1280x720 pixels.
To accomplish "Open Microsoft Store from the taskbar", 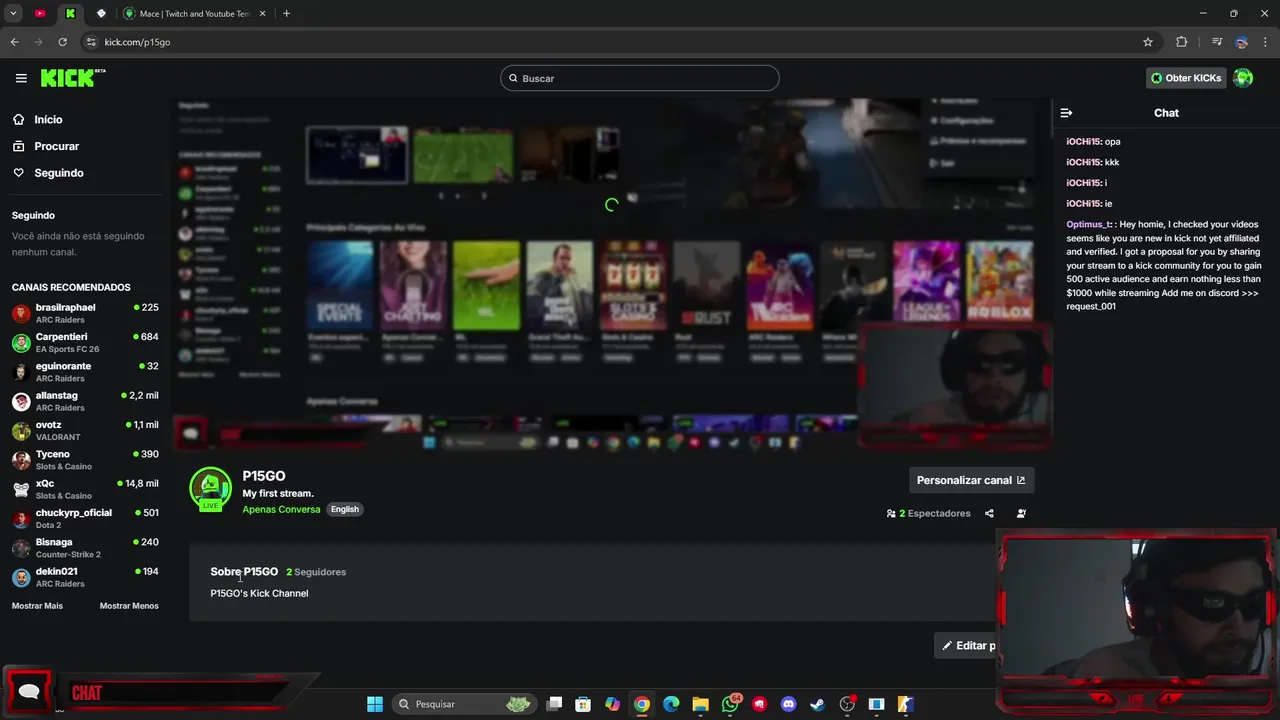I will click(584, 704).
